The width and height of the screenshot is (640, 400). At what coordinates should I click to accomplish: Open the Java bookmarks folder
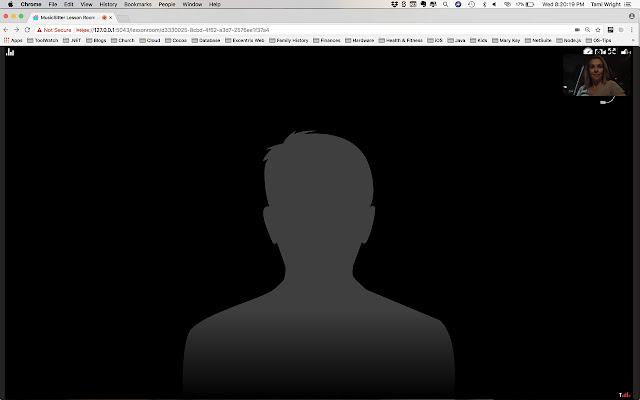pos(456,40)
